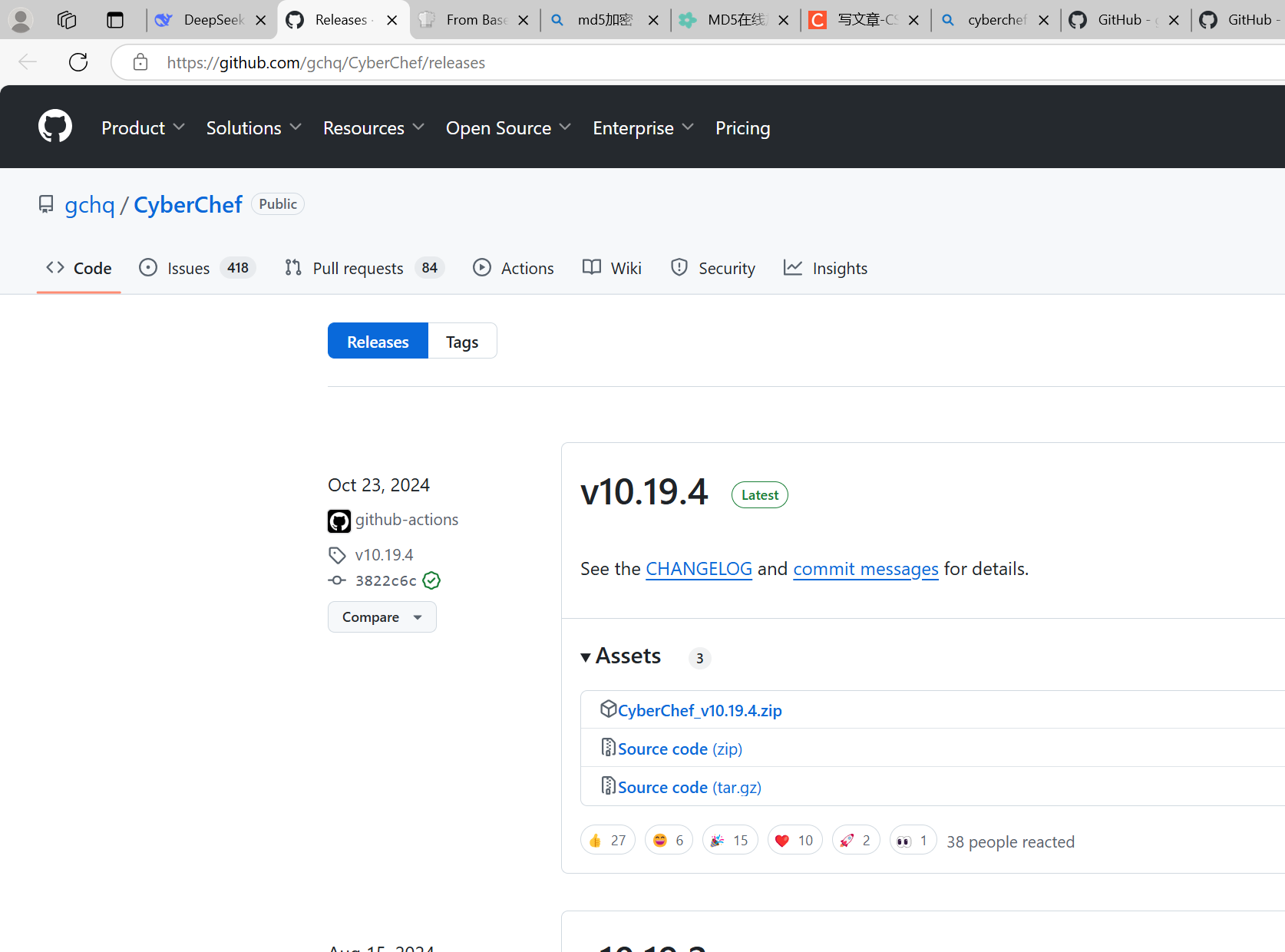Click the party hooray reaction 15
Screen dimensions: 1285x952
[x=730, y=840]
